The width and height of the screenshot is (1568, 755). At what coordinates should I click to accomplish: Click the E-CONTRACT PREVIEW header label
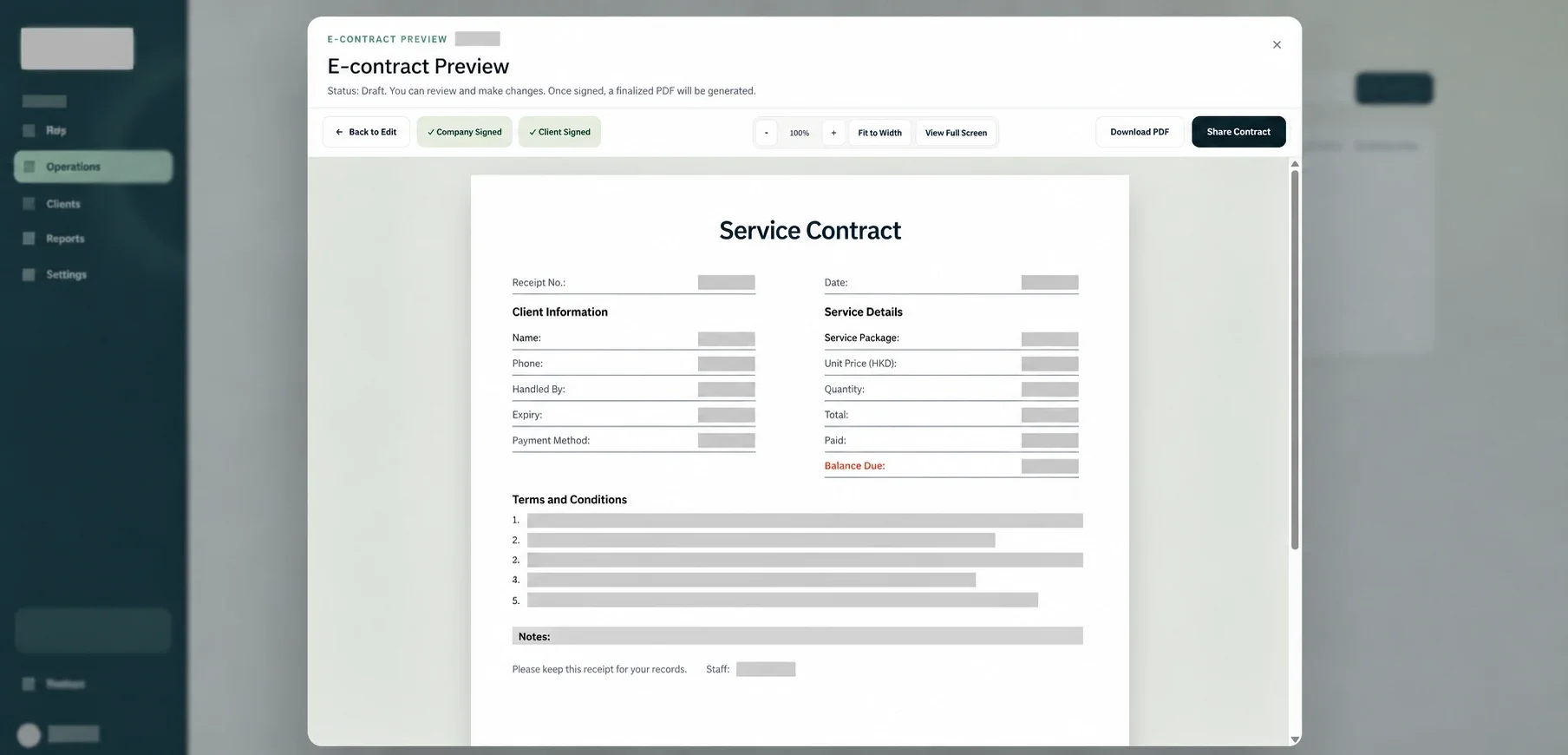point(388,39)
